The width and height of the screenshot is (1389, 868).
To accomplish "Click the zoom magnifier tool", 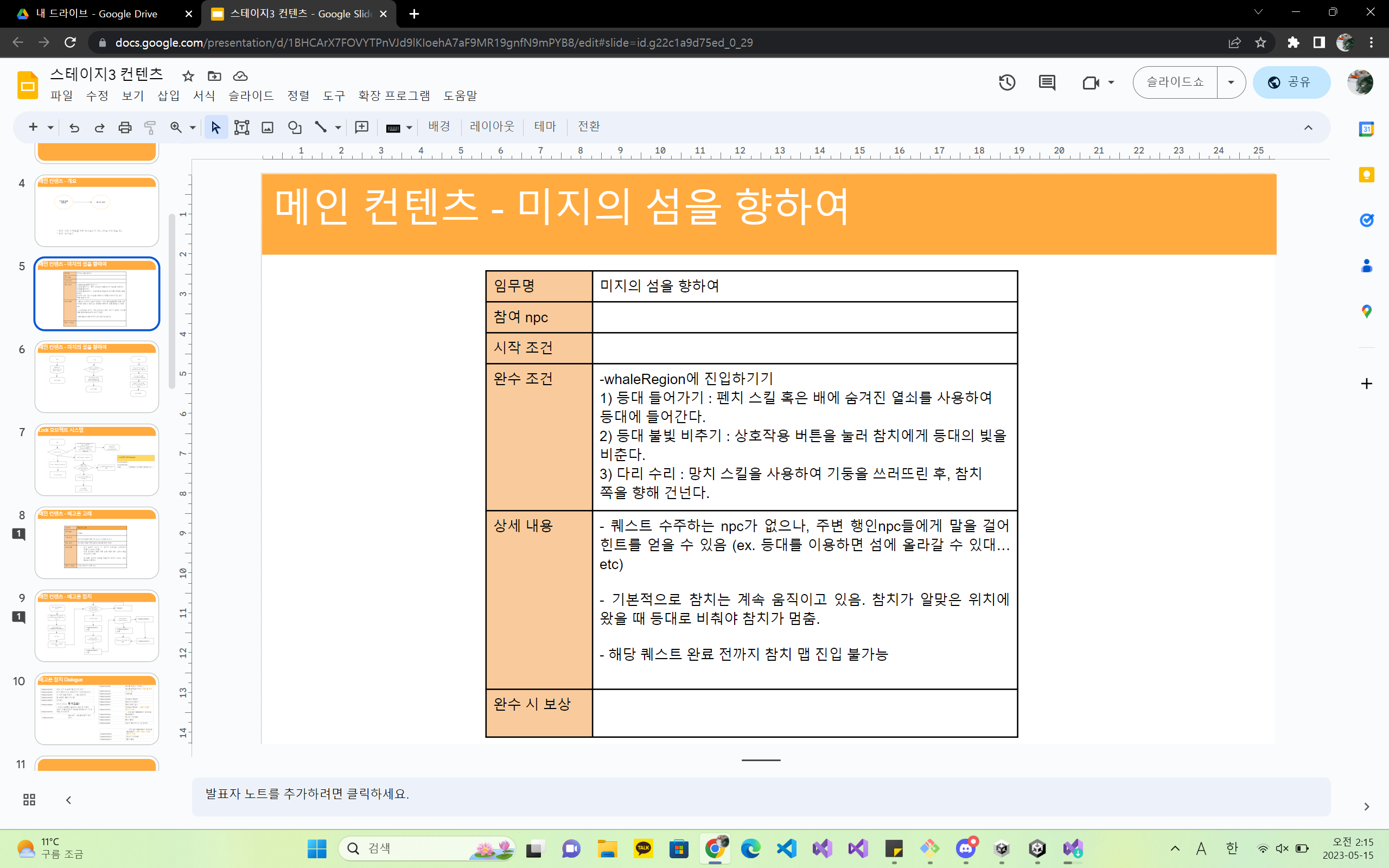I will pyautogui.click(x=176, y=127).
